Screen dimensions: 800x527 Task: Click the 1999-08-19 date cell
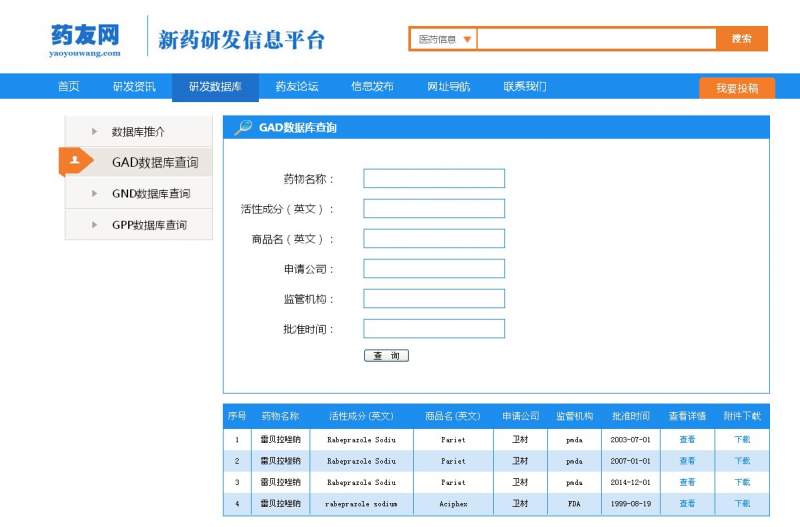pyautogui.click(x=631, y=504)
